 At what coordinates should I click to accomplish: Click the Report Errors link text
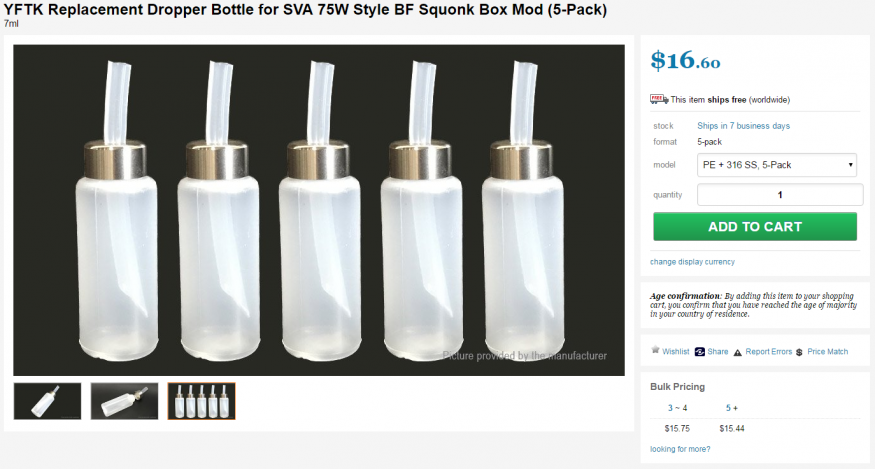(768, 352)
